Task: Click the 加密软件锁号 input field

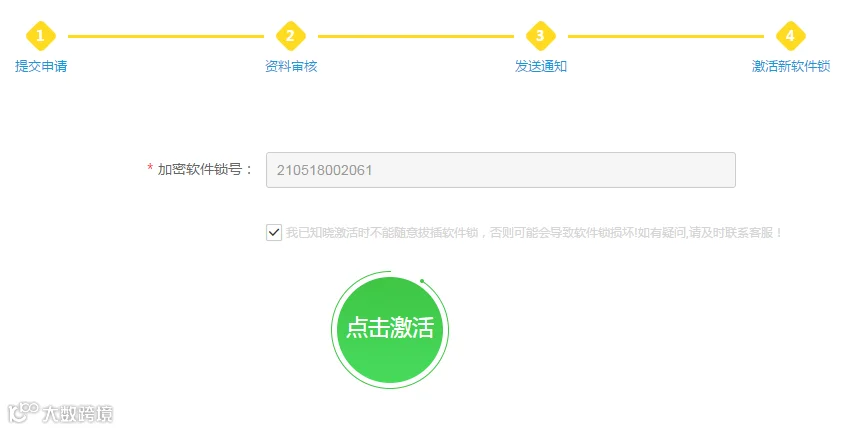Action: click(501, 170)
